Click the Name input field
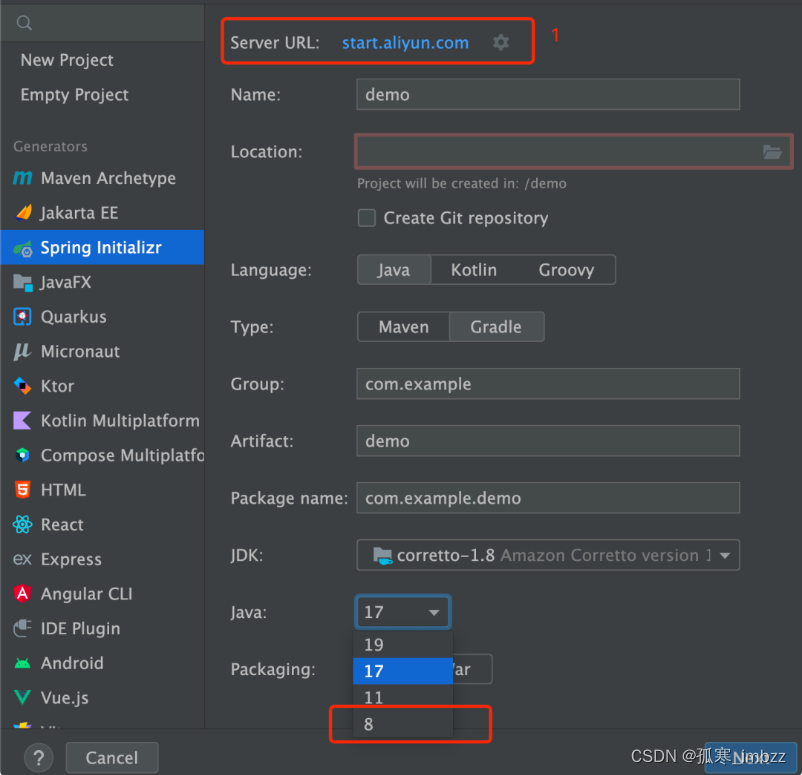The height and width of the screenshot is (775, 802). [x=548, y=95]
